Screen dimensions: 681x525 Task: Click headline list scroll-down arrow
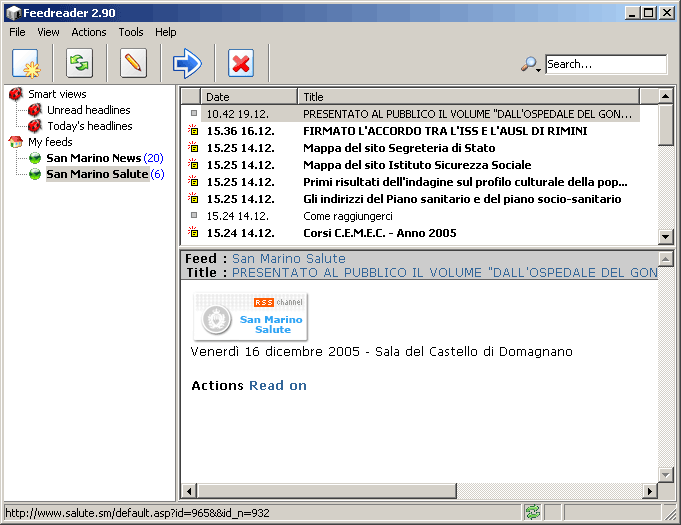(x=665, y=237)
